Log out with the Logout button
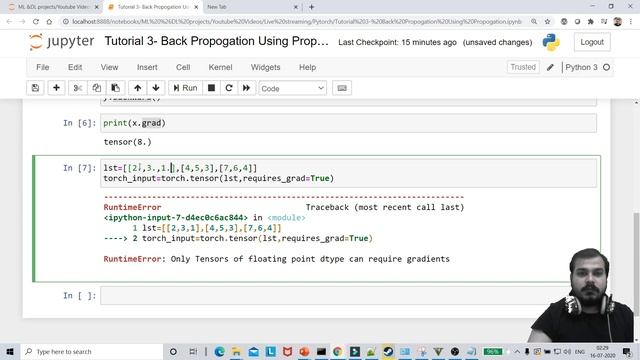The width and height of the screenshot is (640, 360). click(592, 42)
